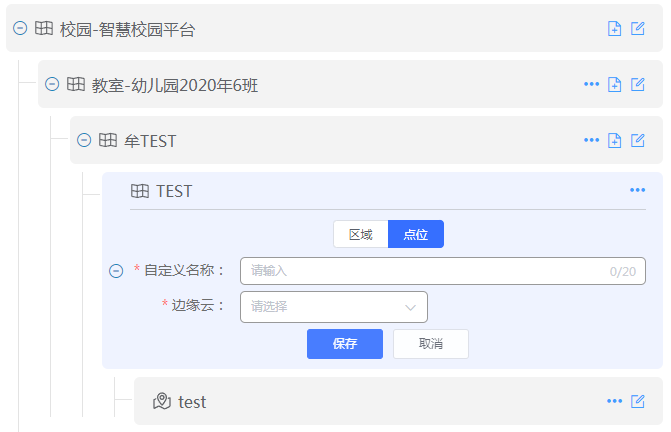Click add-child icon on 教室-幼儿园2020年6班 row
Viewport: 671px width, 432px height.
615,85
